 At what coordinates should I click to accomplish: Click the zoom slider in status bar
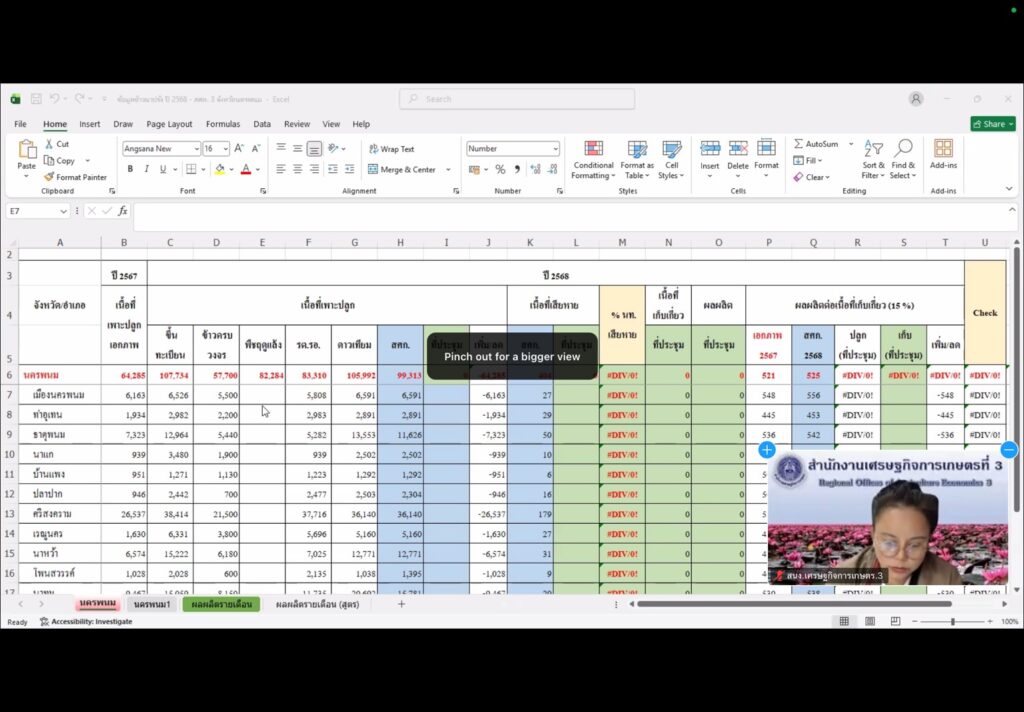[952, 621]
